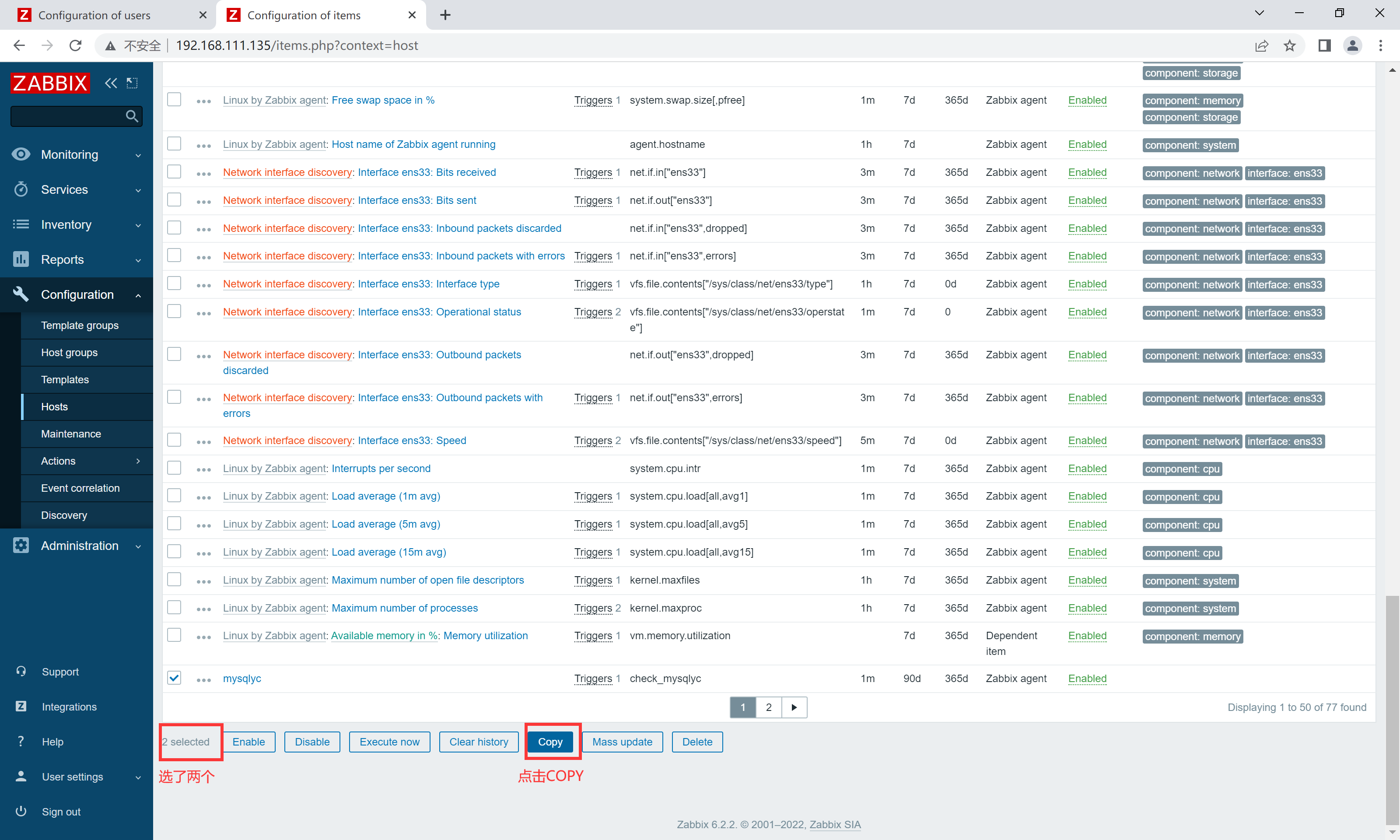Click the sidebar search magnifier icon
Viewport: 1400px width, 840px height.
132,116
